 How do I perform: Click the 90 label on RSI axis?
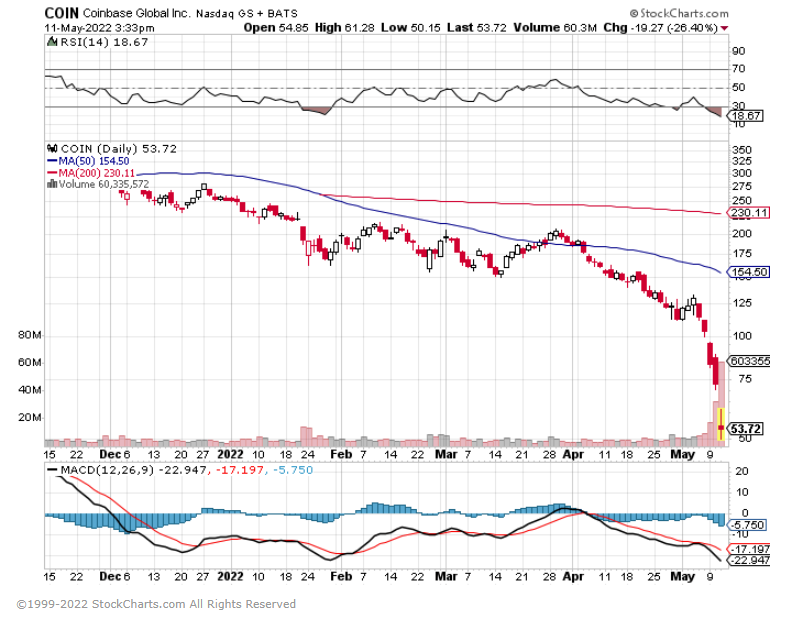[739, 51]
